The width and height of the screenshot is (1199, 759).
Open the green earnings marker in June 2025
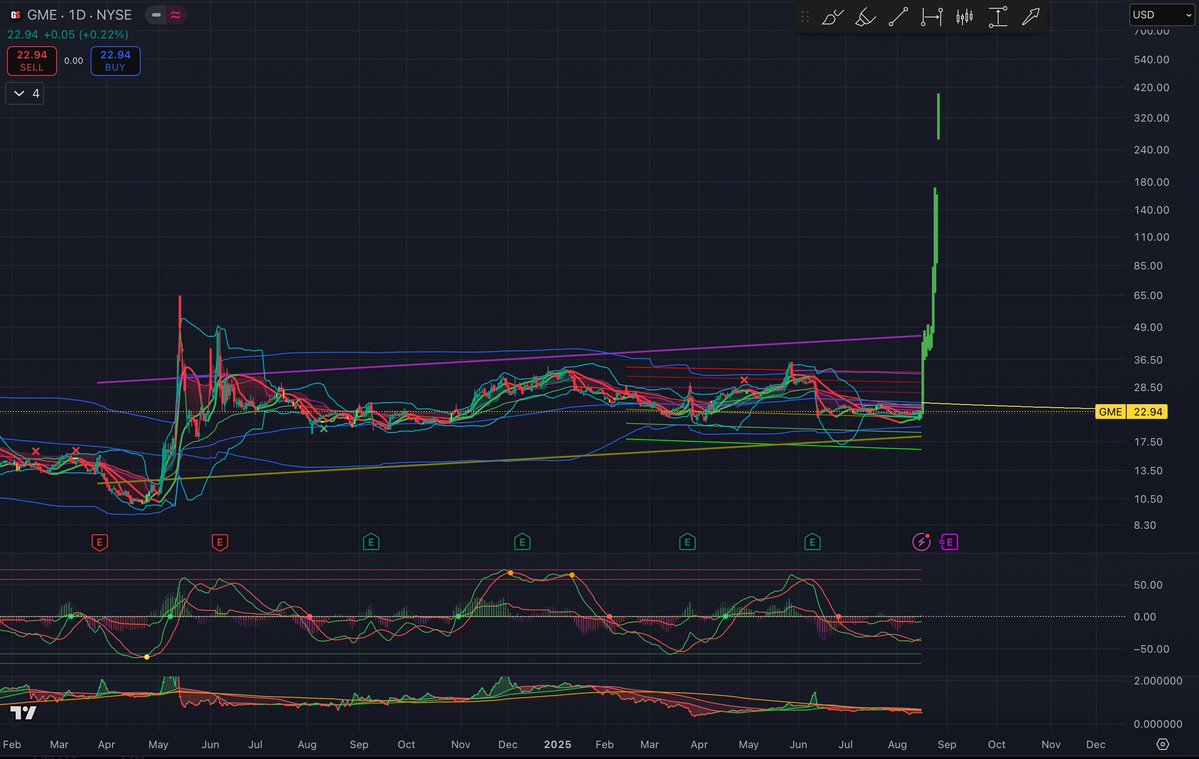(812, 542)
